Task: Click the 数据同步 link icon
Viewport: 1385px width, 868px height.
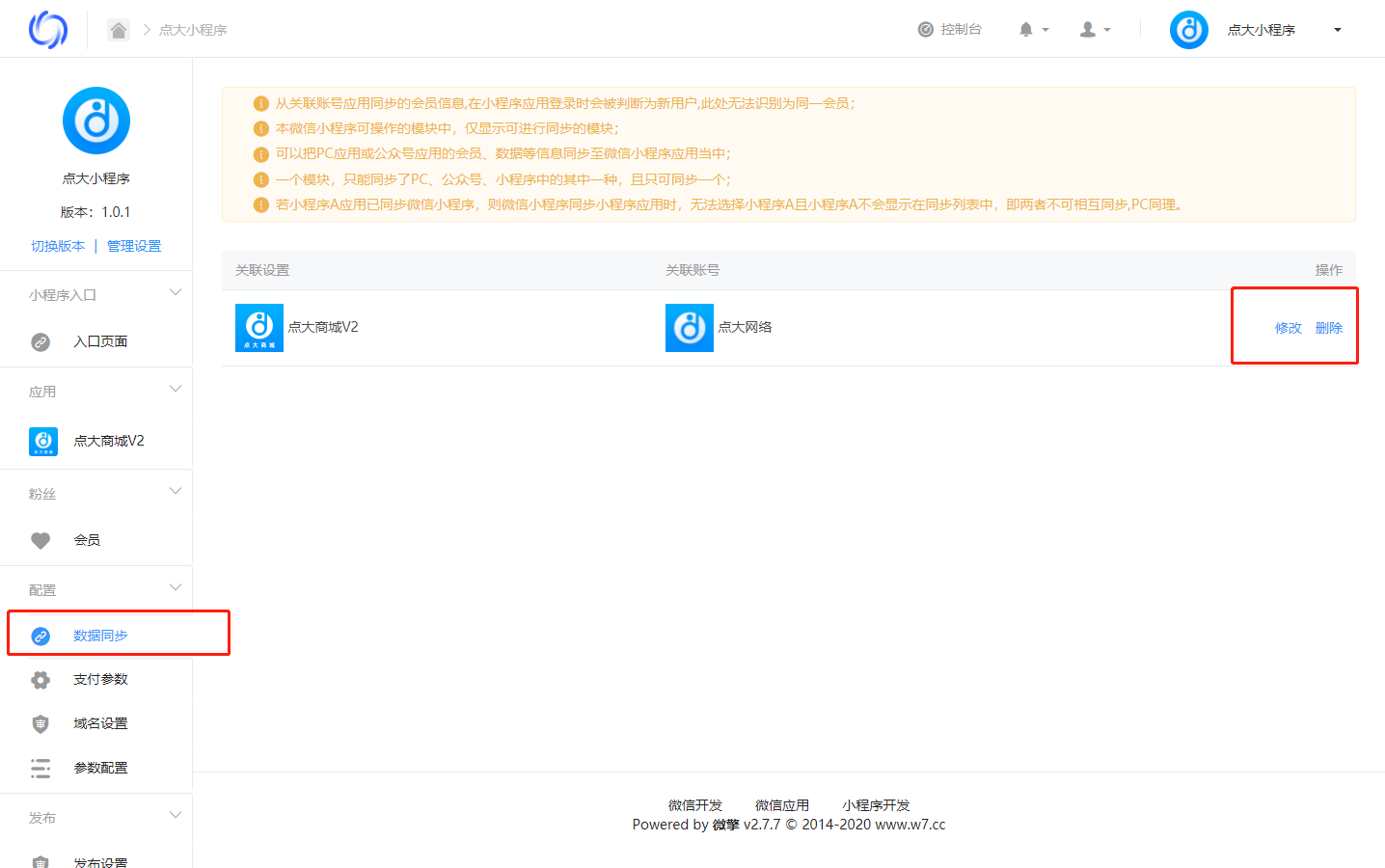Action: [41, 636]
